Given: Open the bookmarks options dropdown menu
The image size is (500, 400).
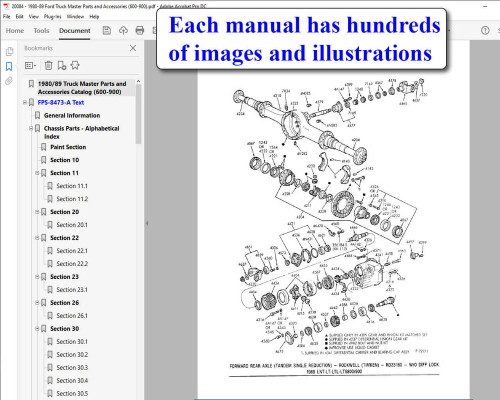Looking at the screenshot, I should (x=30, y=65).
